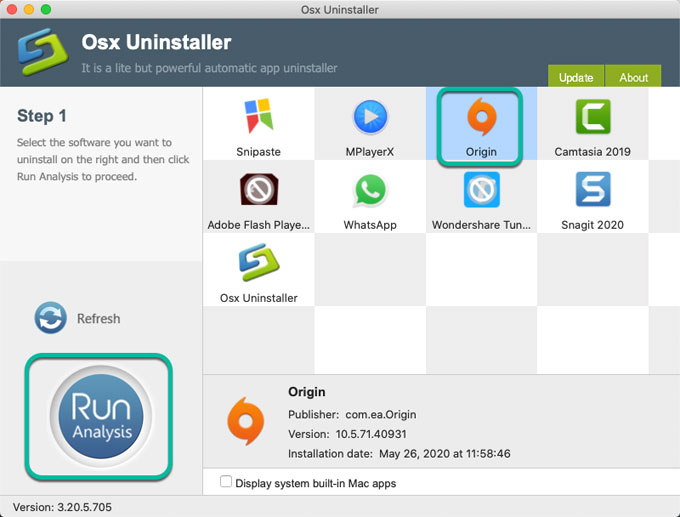Image resolution: width=680 pixels, height=517 pixels.
Task: Close the Osx Uninstaller window
Action: click(12, 9)
